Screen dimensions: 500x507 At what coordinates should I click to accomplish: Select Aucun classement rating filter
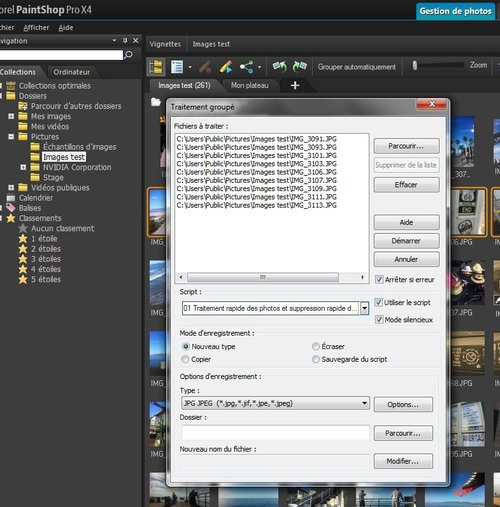[63, 228]
